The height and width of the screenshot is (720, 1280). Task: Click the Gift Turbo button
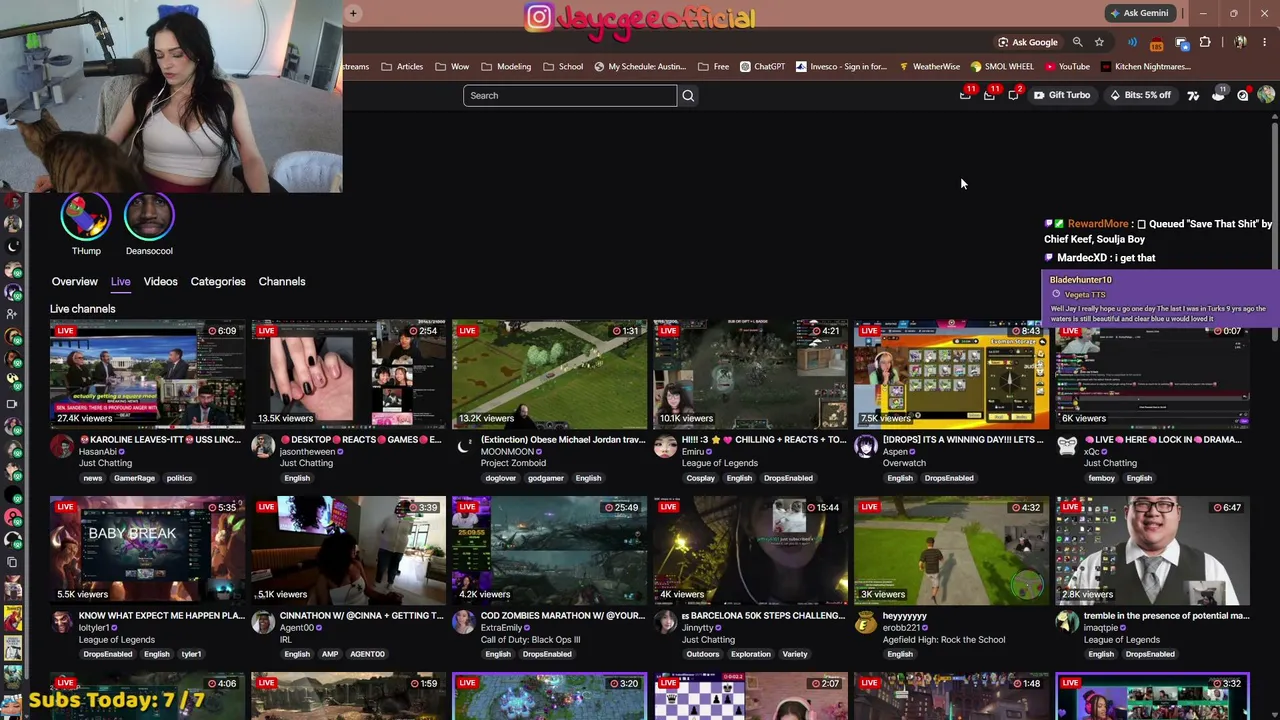(1062, 95)
